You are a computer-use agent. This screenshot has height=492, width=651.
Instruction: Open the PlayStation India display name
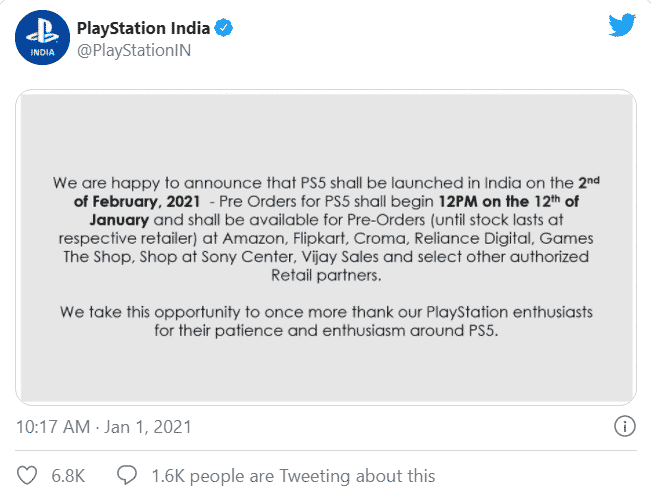(143, 28)
